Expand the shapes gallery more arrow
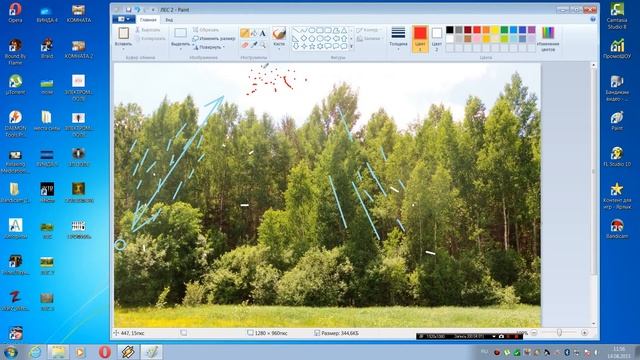Viewport: 640px width, 360px height. [351, 47]
